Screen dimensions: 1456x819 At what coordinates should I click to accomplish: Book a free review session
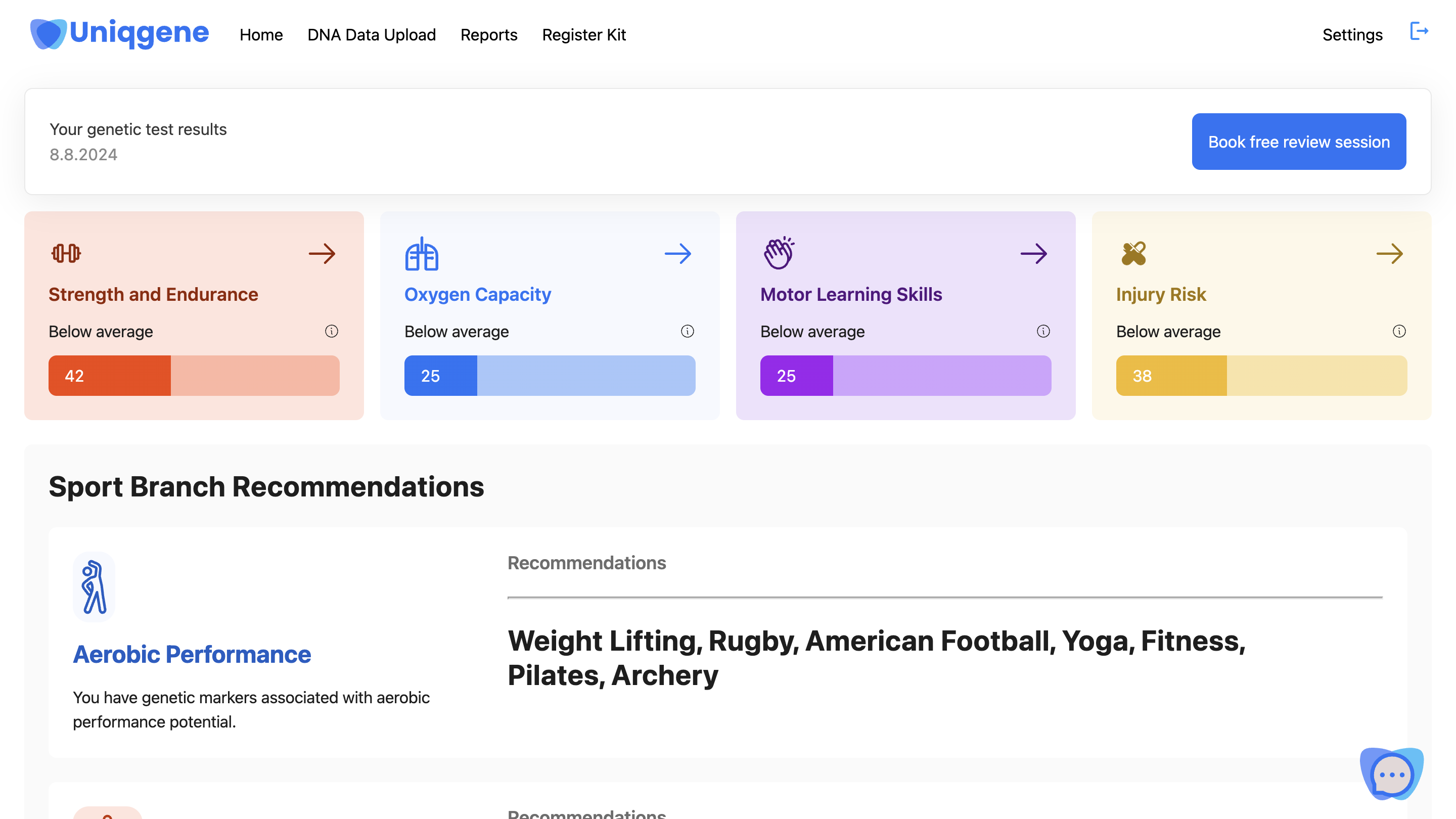click(x=1298, y=142)
